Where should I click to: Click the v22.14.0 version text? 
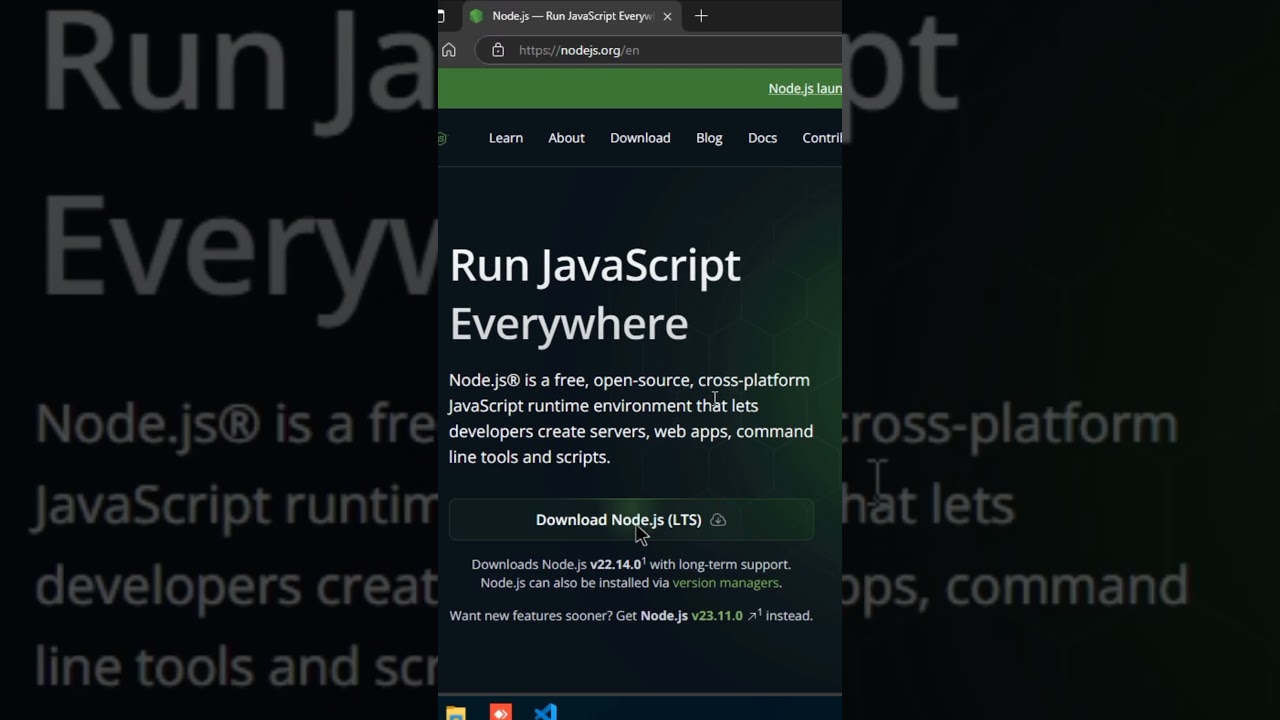pyautogui.click(x=615, y=565)
